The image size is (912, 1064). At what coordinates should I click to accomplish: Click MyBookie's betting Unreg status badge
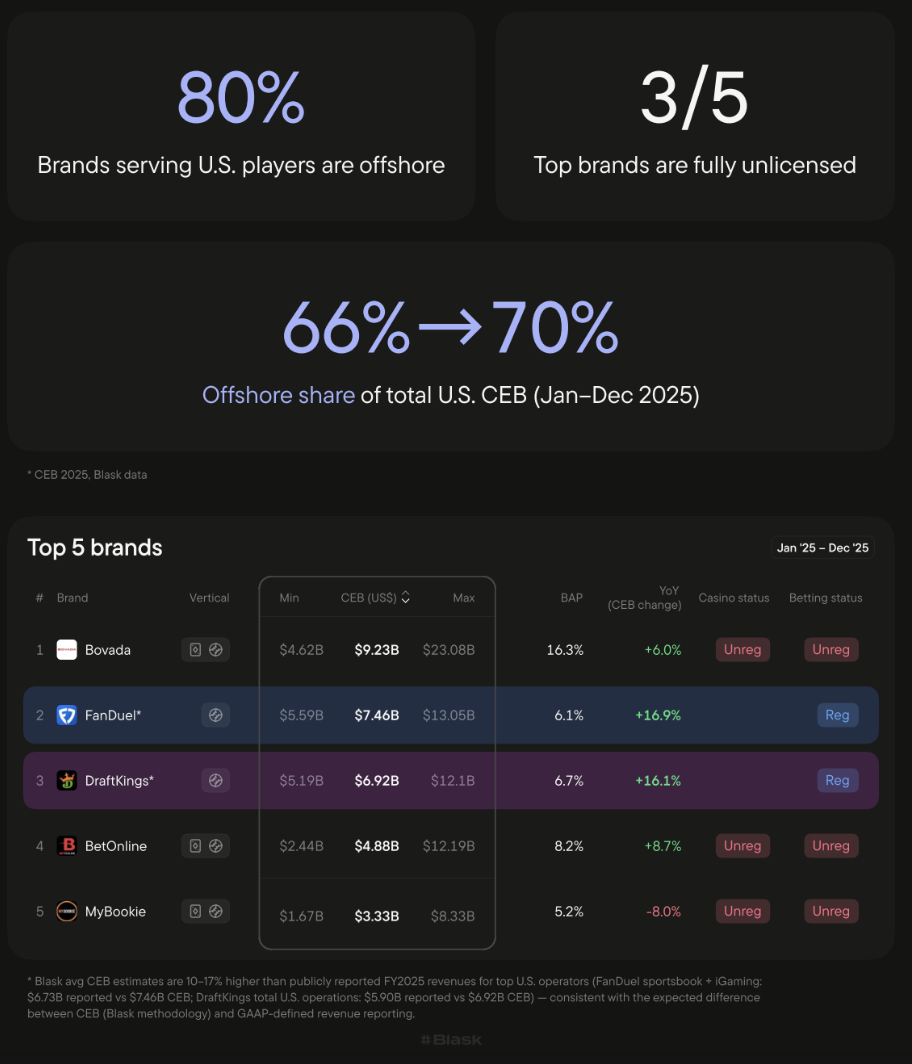coord(830,911)
